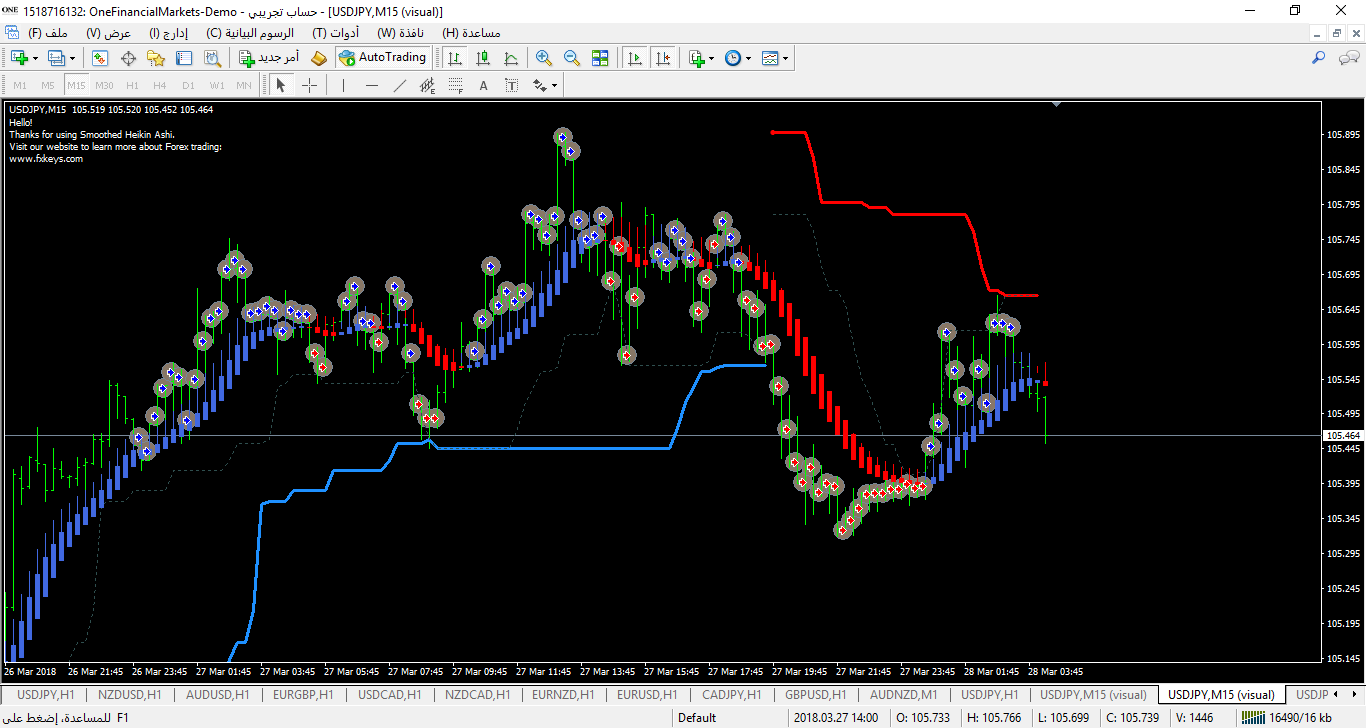Open the Navigator folder-star icon

point(156,58)
